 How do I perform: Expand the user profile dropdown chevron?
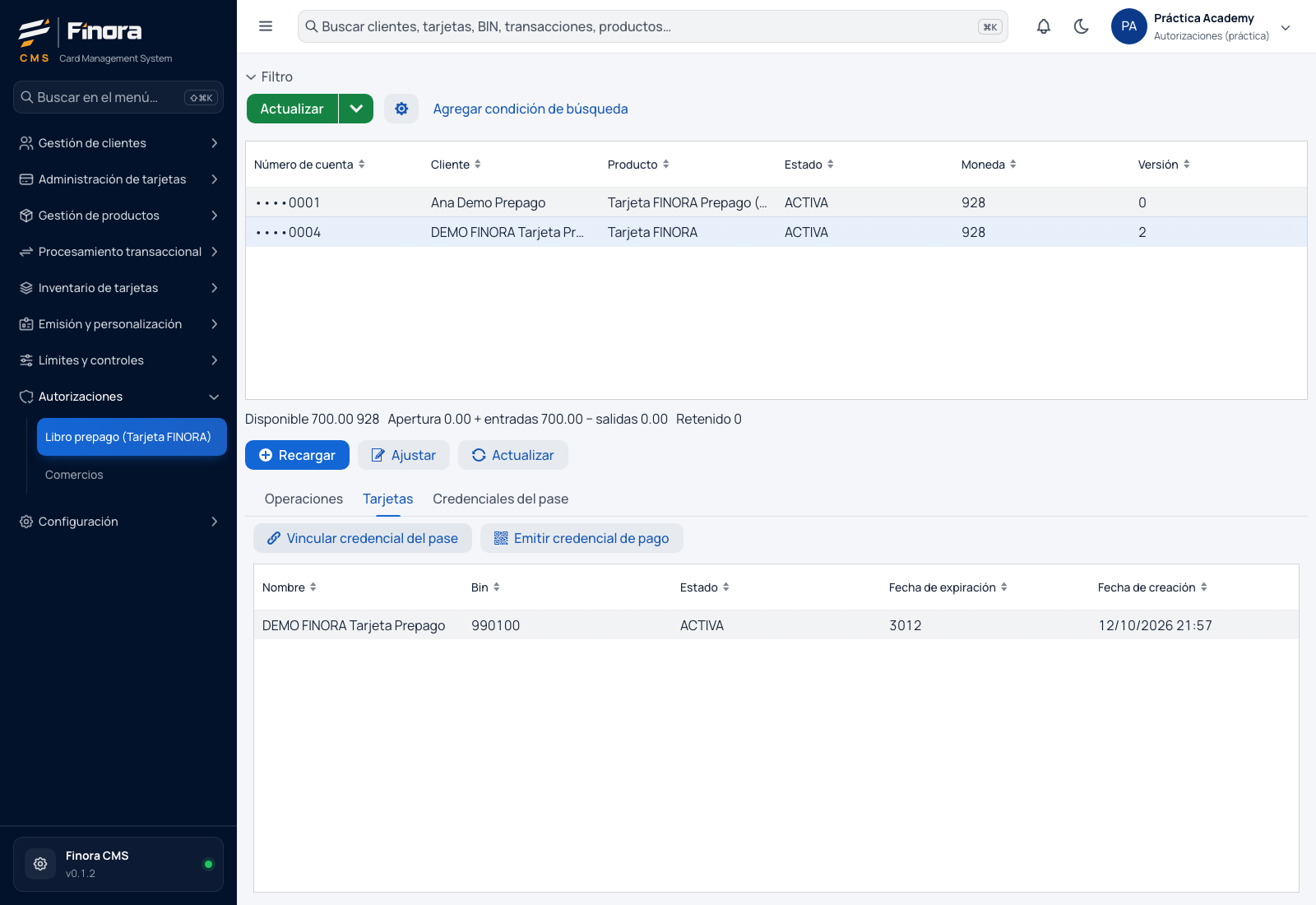(1286, 27)
